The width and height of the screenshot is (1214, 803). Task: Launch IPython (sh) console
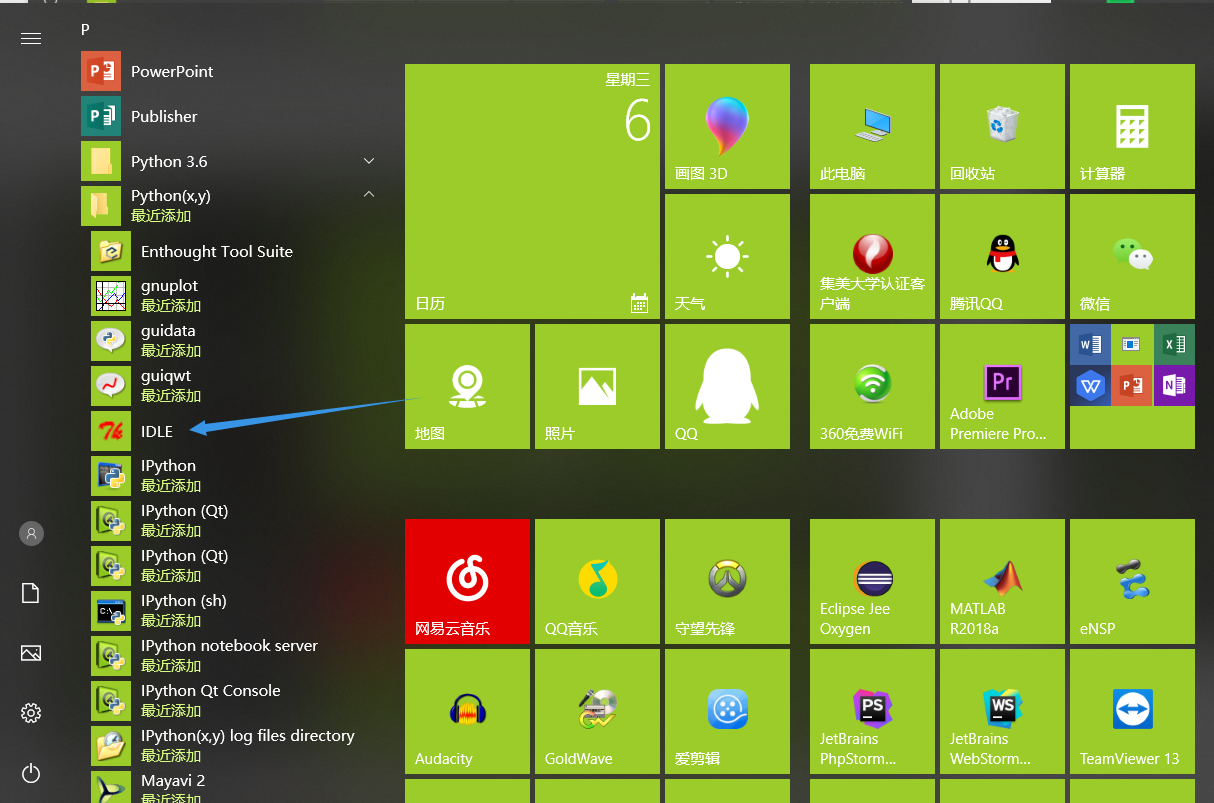coord(235,610)
